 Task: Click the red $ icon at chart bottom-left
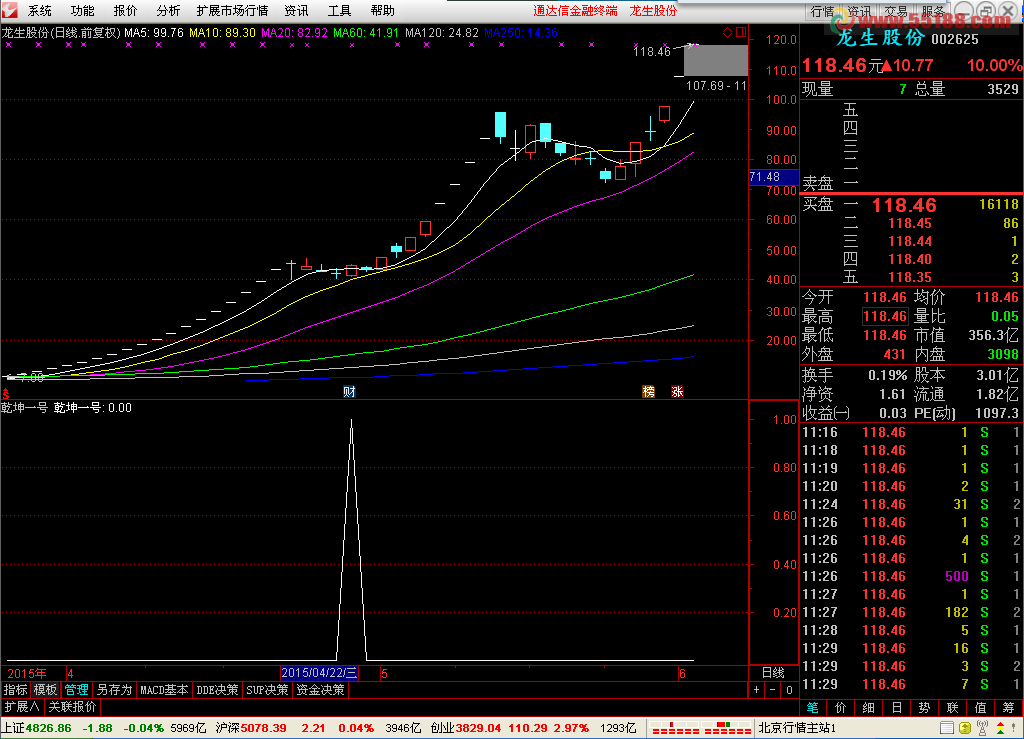coord(6,394)
